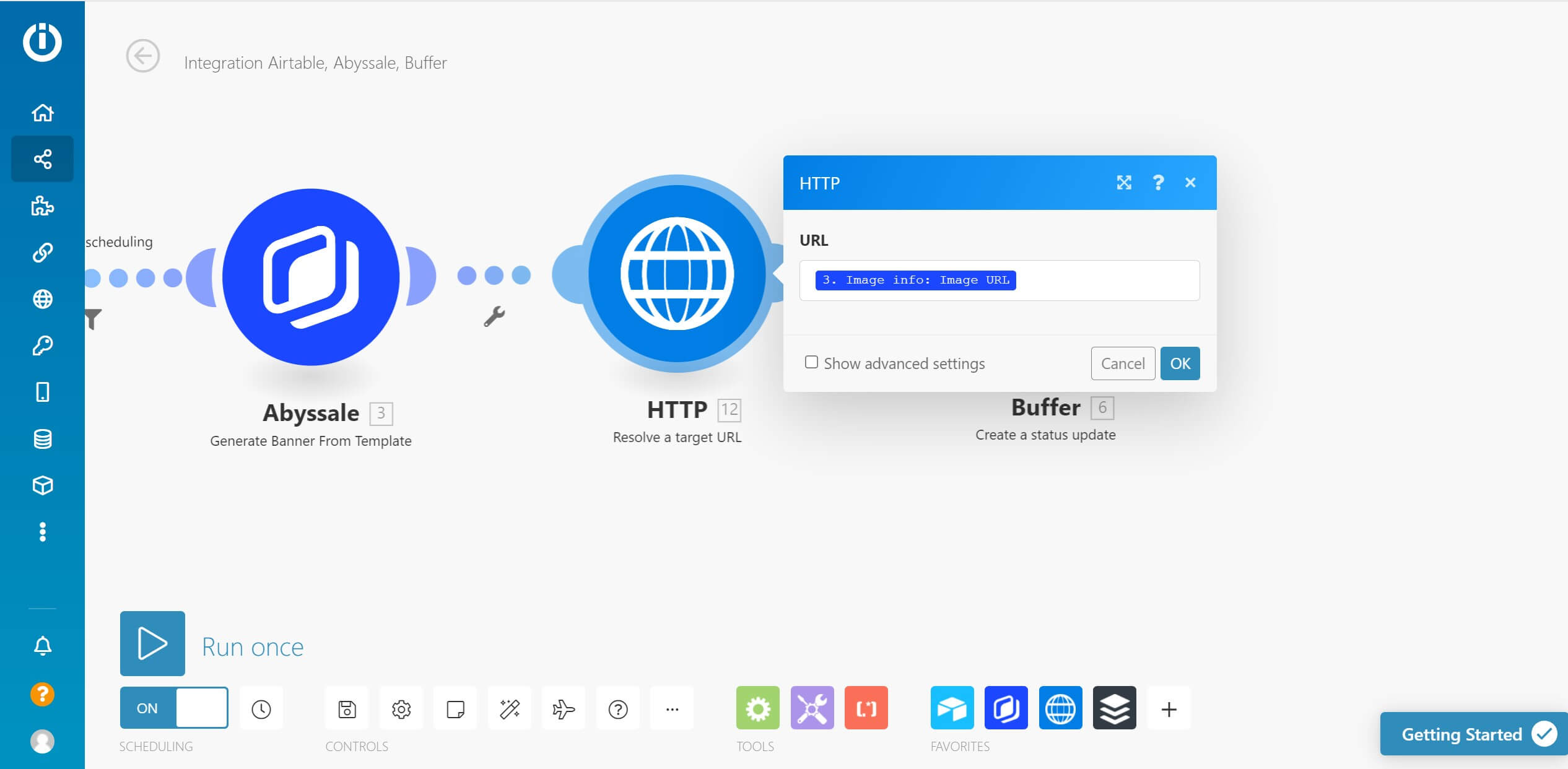Open schedule settings clock icon
1568x769 pixels.
tap(261, 708)
